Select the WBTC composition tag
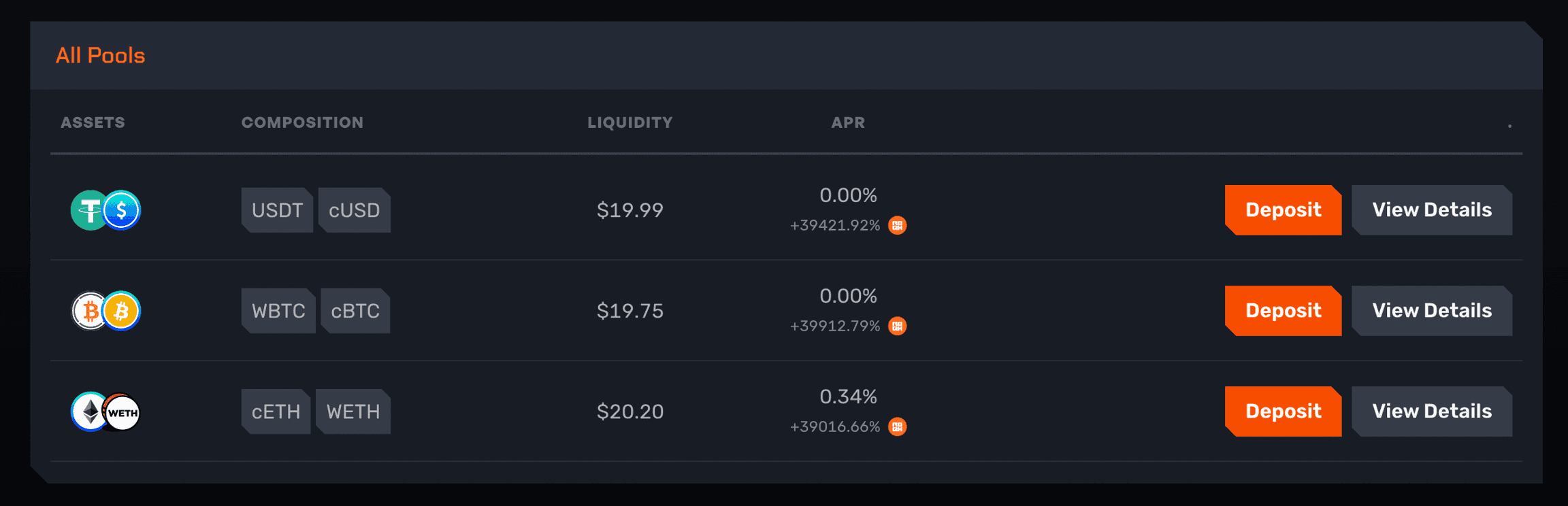The width and height of the screenshot is (1568, 506). pyautogui.click(x=278, y=311)
